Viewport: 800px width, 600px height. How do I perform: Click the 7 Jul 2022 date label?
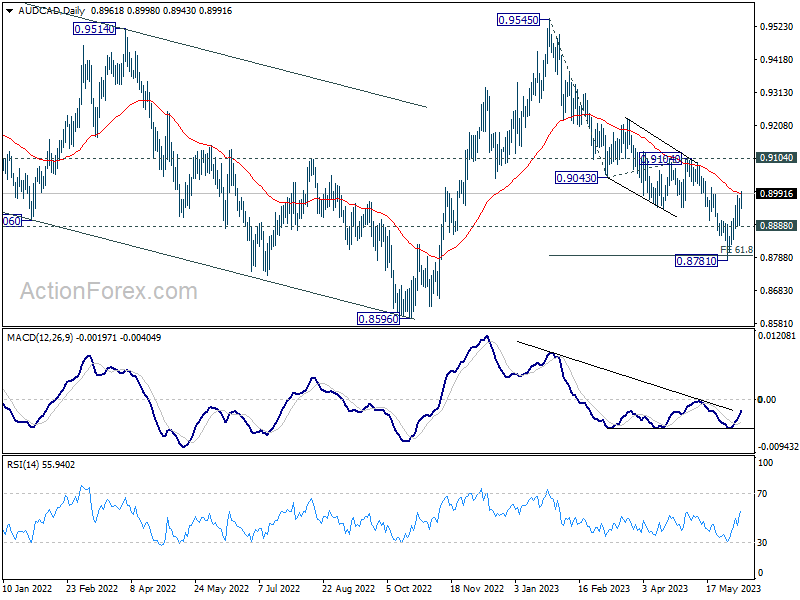[279, 589]
